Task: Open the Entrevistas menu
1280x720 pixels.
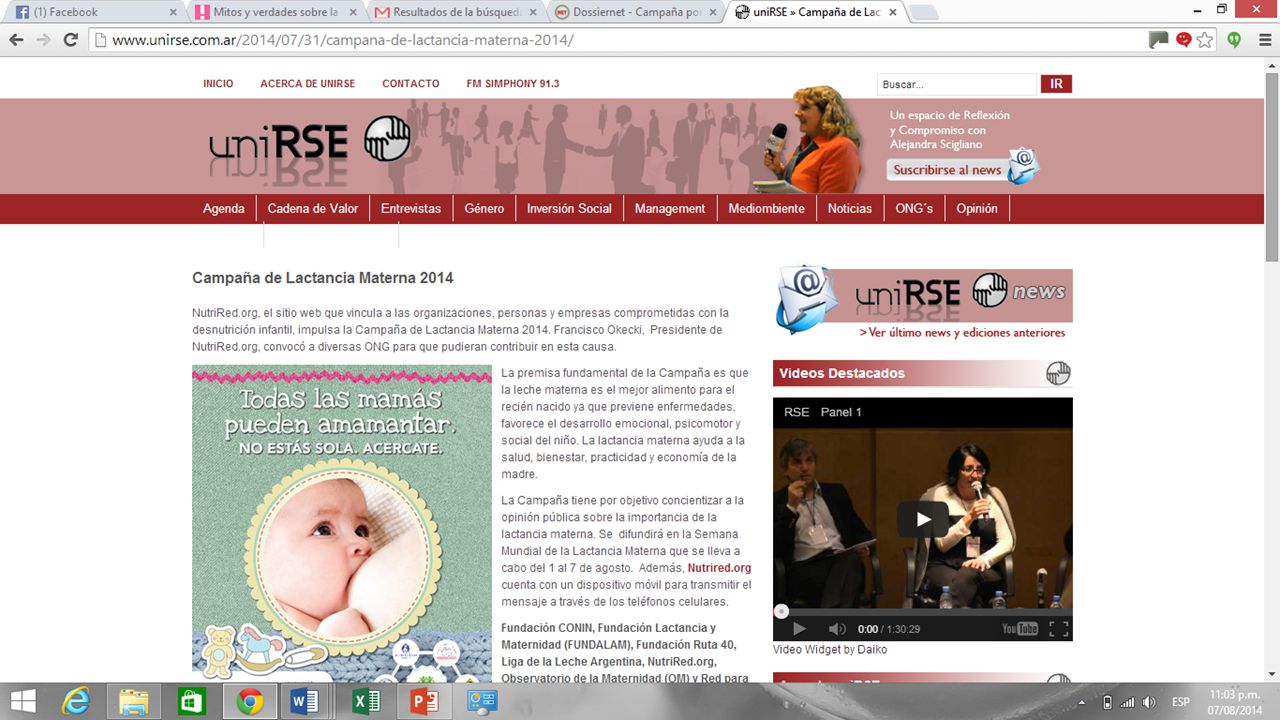Action: tap(411, 208)
